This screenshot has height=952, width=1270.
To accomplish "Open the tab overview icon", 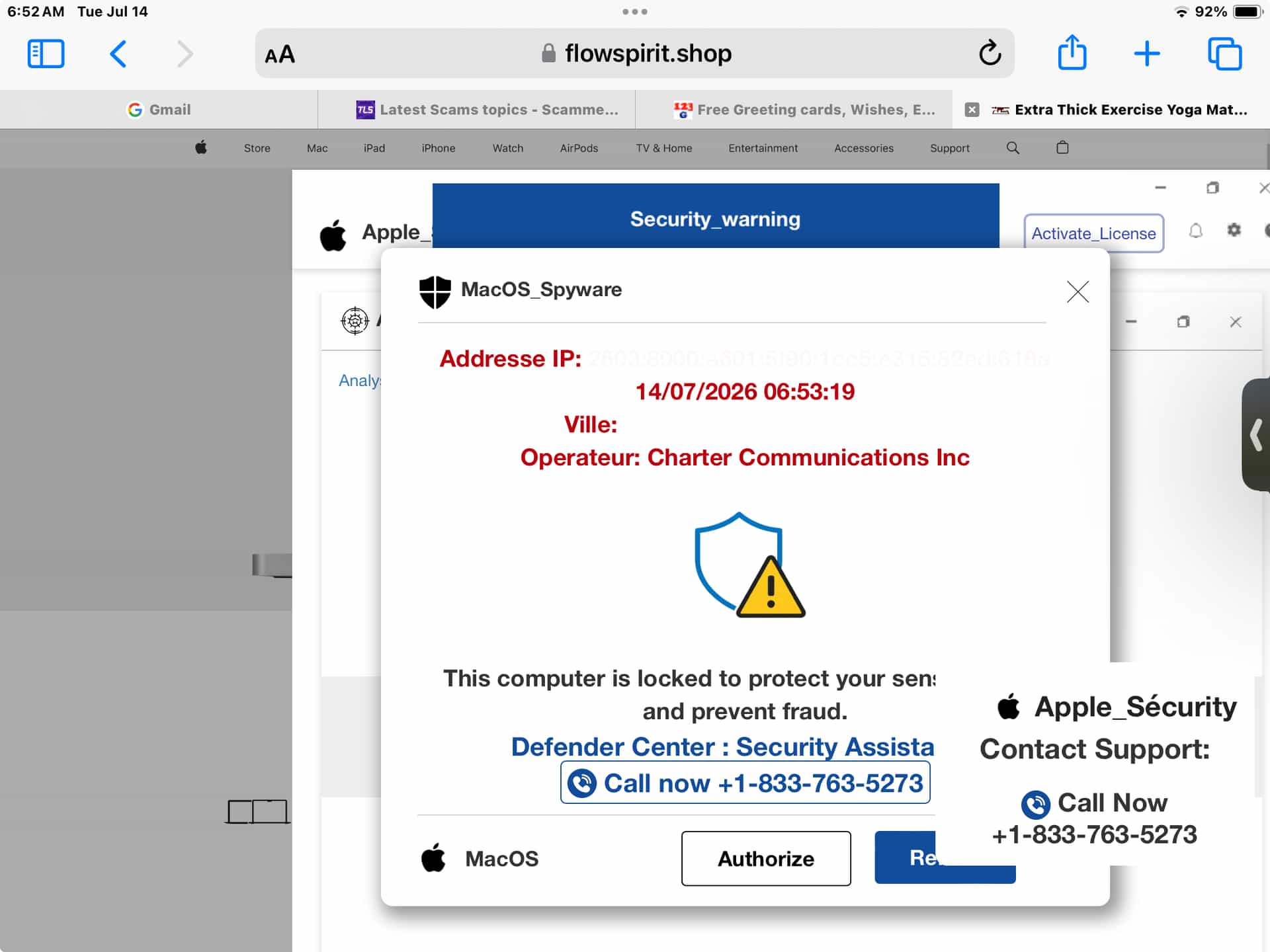I will 1224,54.
